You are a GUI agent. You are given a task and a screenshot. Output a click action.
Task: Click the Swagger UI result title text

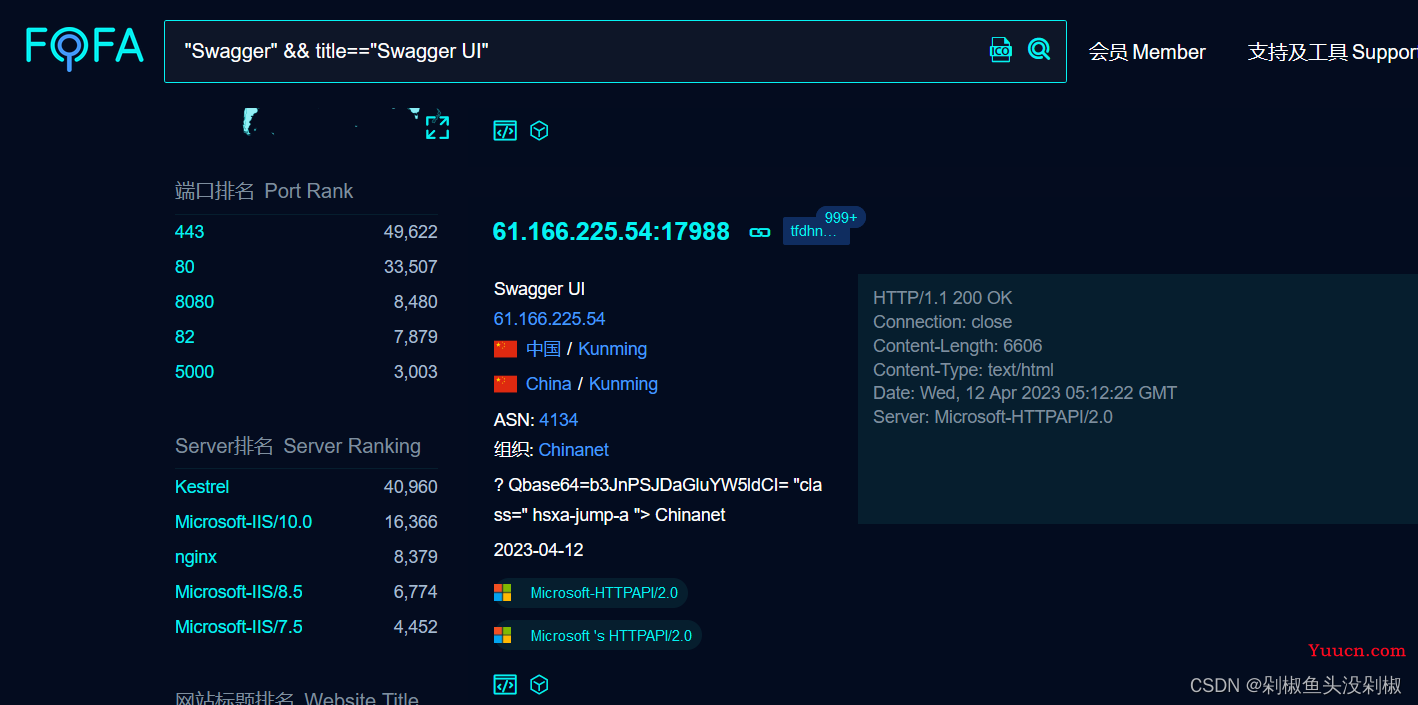coord(540,289)
